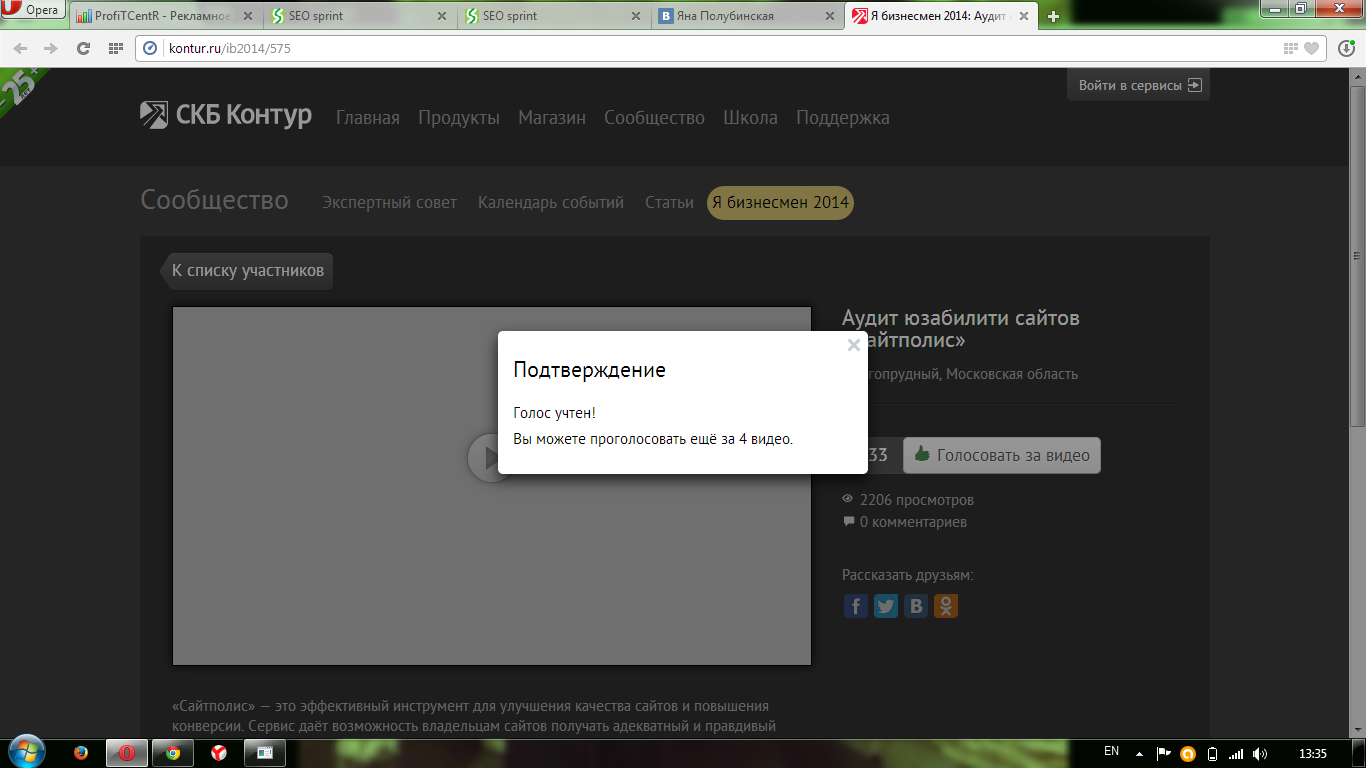Image resolution: width=1366 pixels, height=768 pixels.
Task: Open the Школа menu item
Action: click(x=750, y=118)
